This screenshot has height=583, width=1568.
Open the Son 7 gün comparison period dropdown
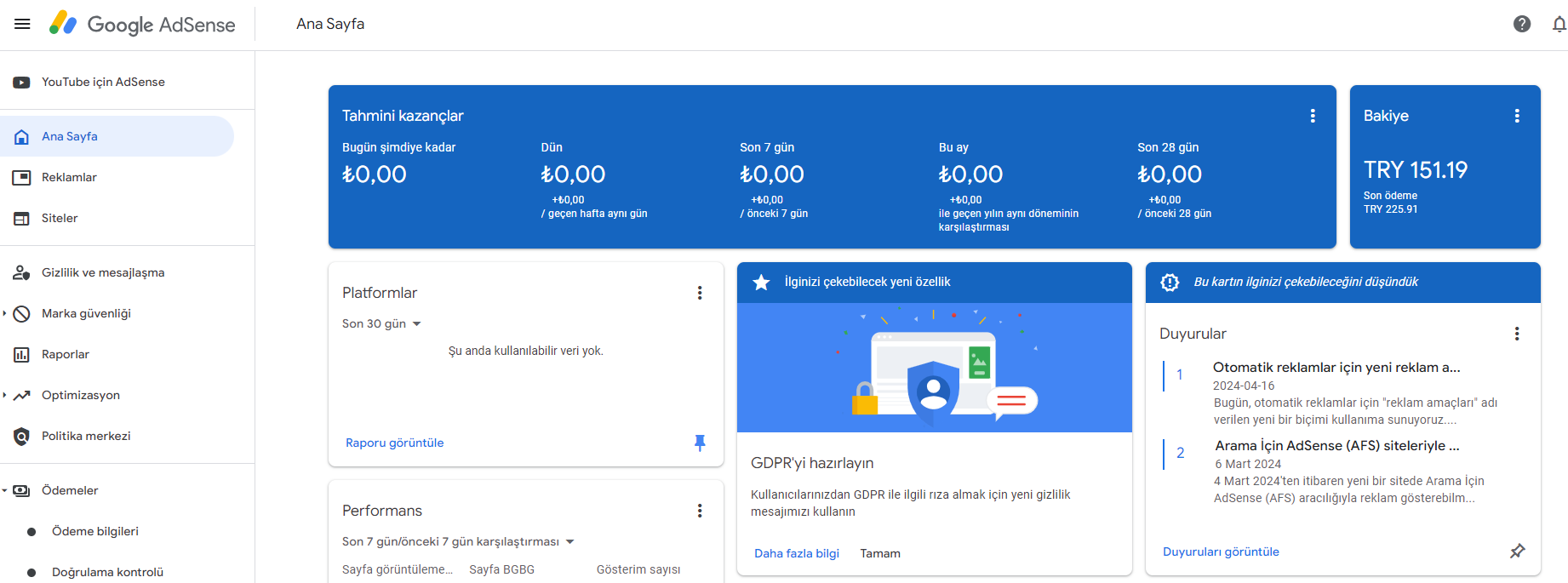coord(458,541)
